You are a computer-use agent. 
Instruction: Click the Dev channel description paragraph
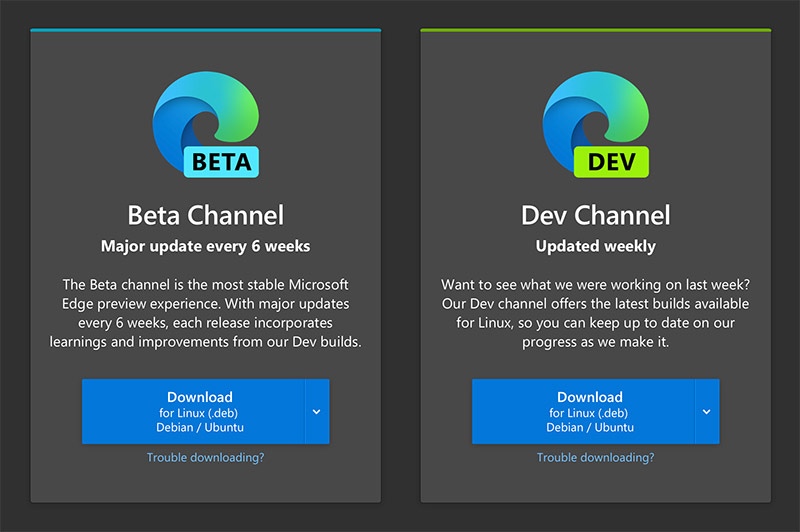(595, 313)
